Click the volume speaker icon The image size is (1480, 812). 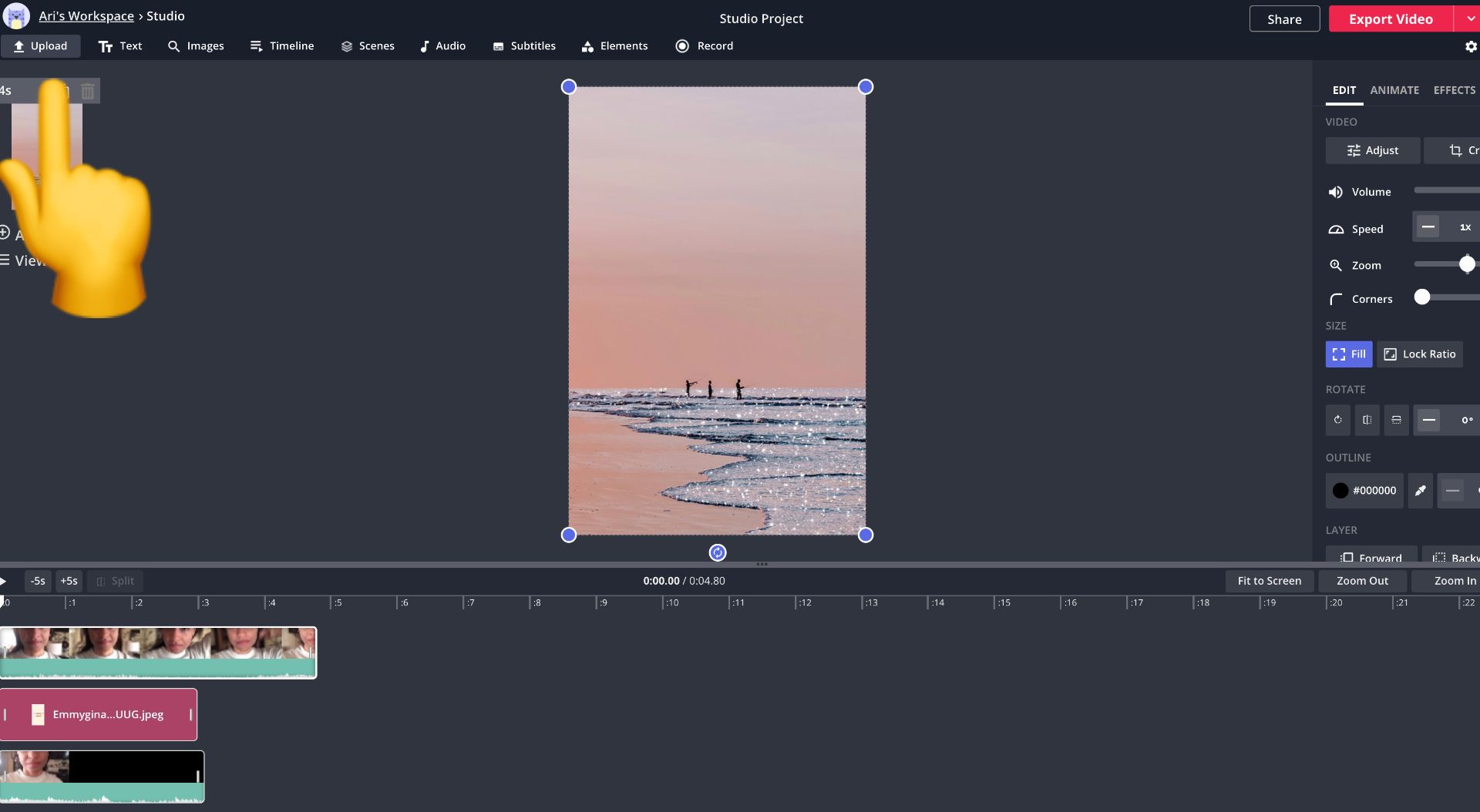tap(1335, 192)
